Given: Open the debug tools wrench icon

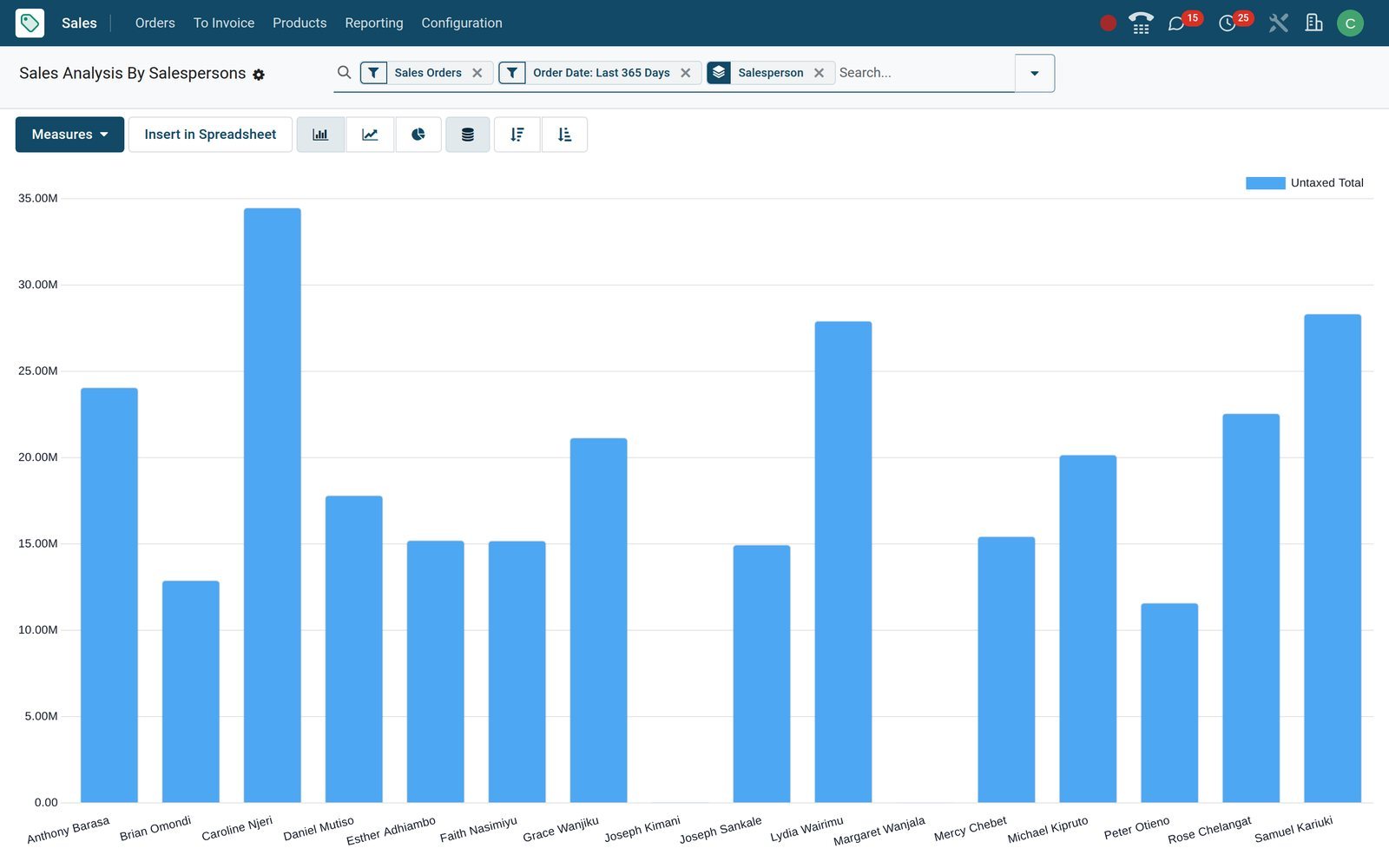Looking at the screenshot, I should [x=1278, y=23].
